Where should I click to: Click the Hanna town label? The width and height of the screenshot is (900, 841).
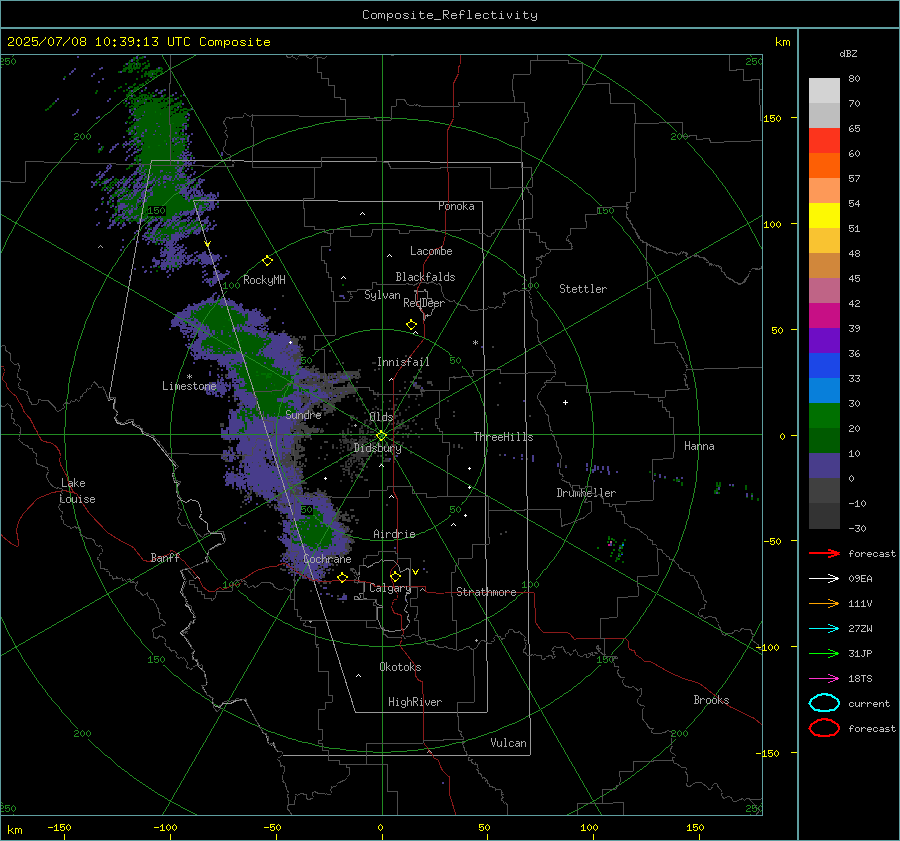pyautogui.click(x=699, y=446)
